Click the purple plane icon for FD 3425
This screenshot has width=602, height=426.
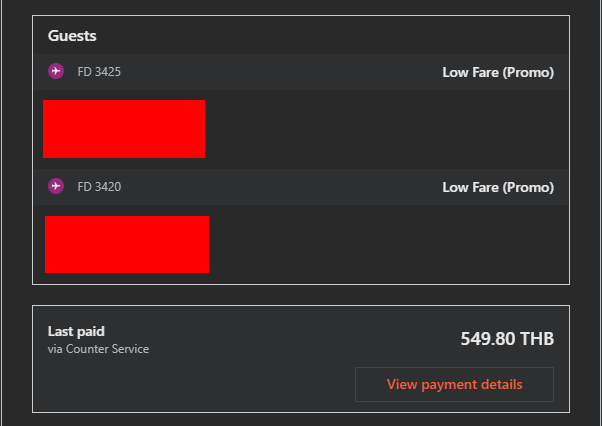click(56, 71)
